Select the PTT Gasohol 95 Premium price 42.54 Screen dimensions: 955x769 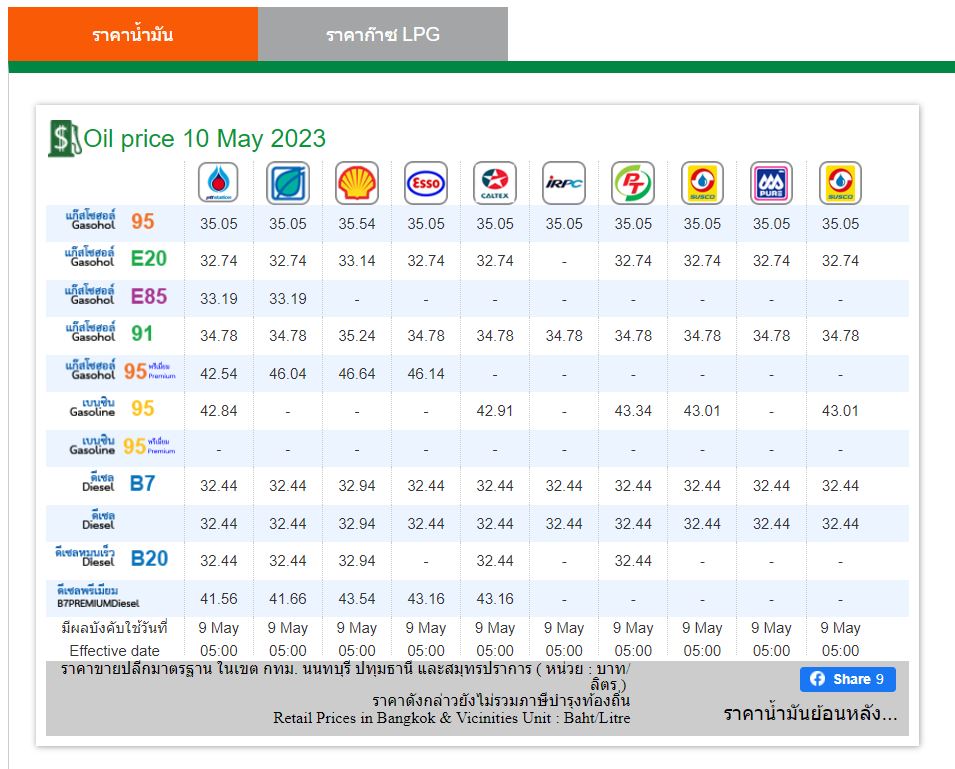(219, 373)
